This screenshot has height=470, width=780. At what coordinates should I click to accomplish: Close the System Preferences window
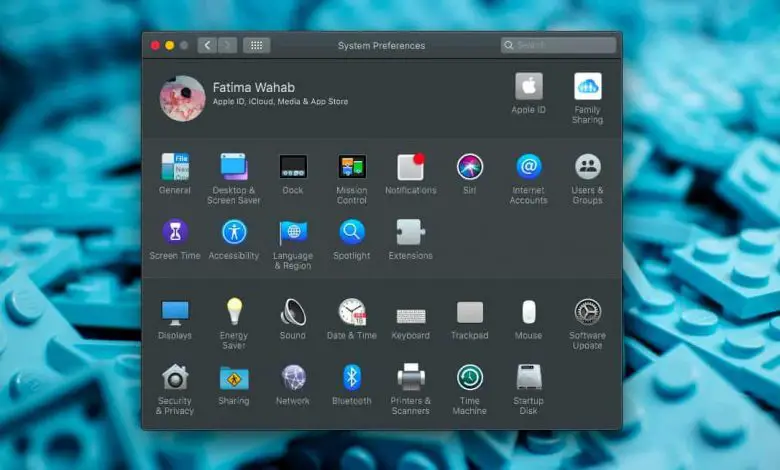[x=155, y=46]
